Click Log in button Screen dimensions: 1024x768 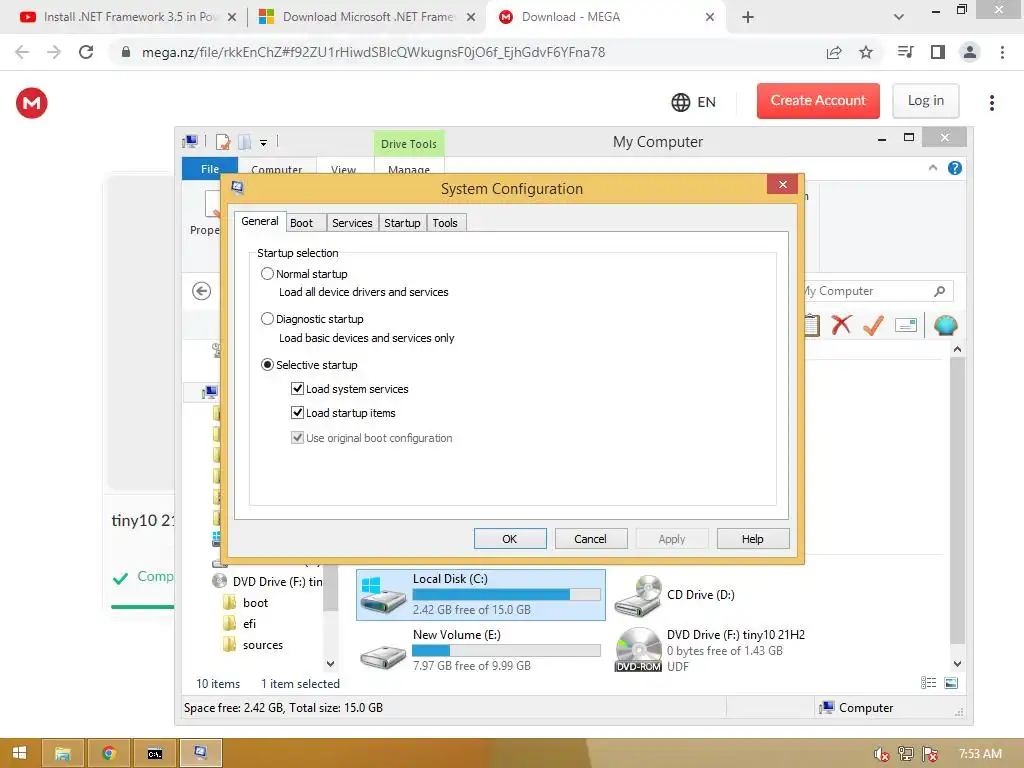tap(925, 101)
